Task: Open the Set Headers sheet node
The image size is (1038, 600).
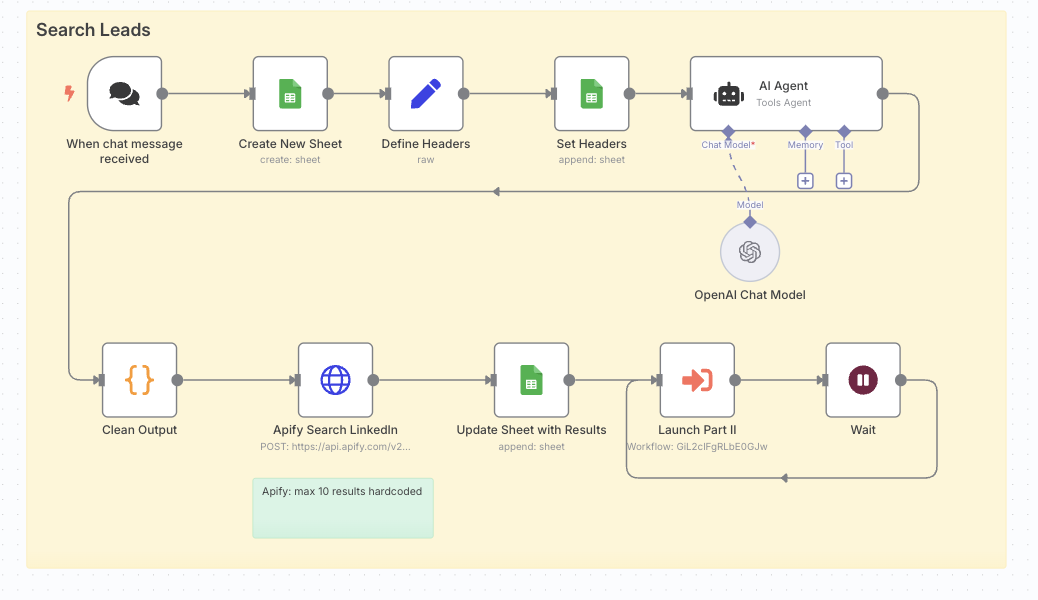Action: (592, 94)
